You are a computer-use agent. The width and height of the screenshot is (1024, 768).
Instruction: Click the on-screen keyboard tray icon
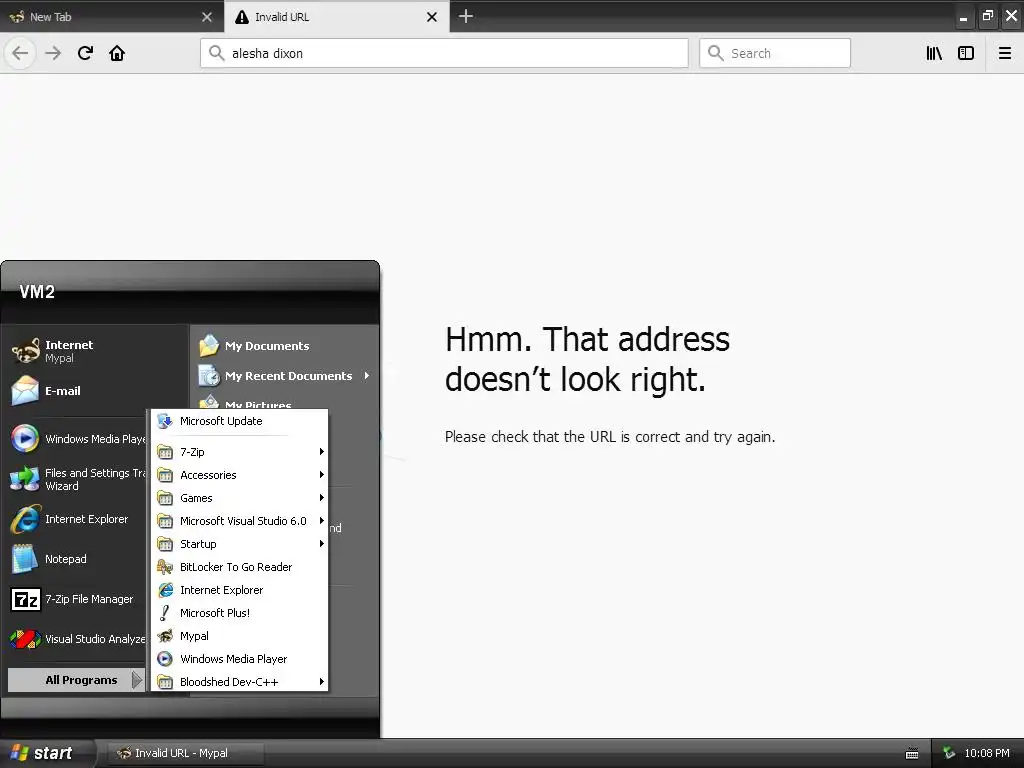click(912, 754)
